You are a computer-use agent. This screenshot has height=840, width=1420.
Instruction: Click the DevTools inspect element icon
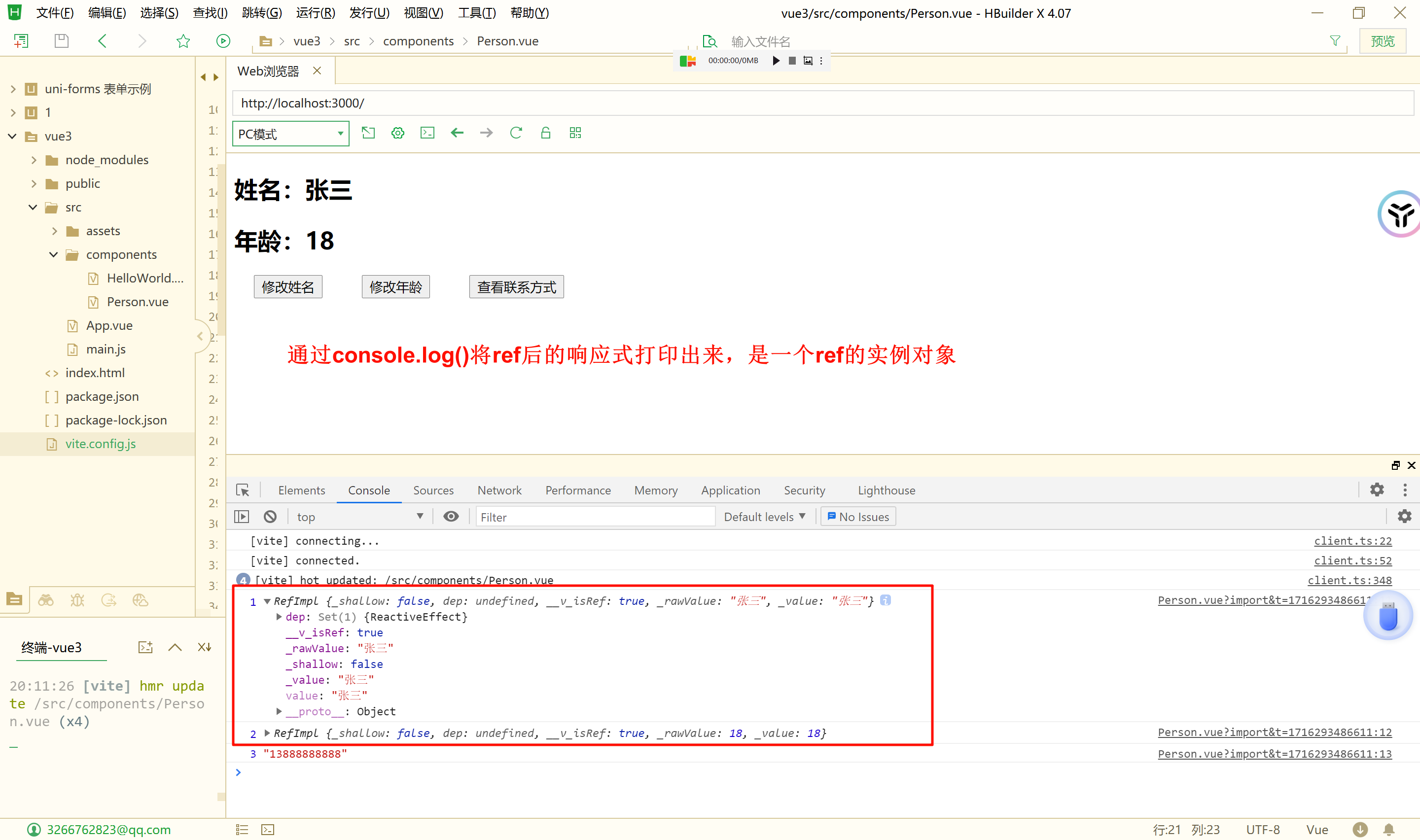243,490
